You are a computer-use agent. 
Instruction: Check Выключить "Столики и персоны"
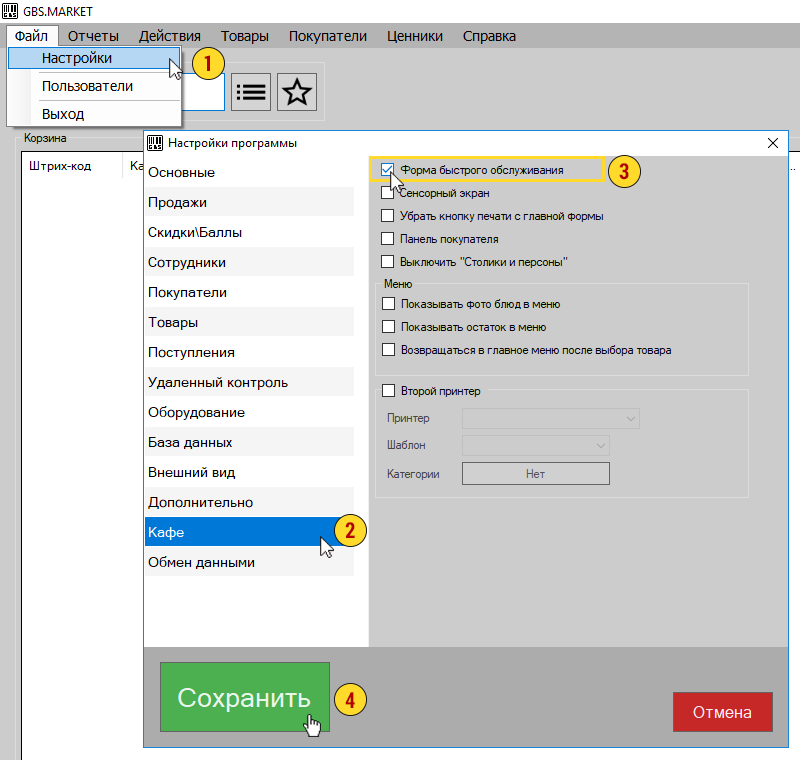pos(387,262)
